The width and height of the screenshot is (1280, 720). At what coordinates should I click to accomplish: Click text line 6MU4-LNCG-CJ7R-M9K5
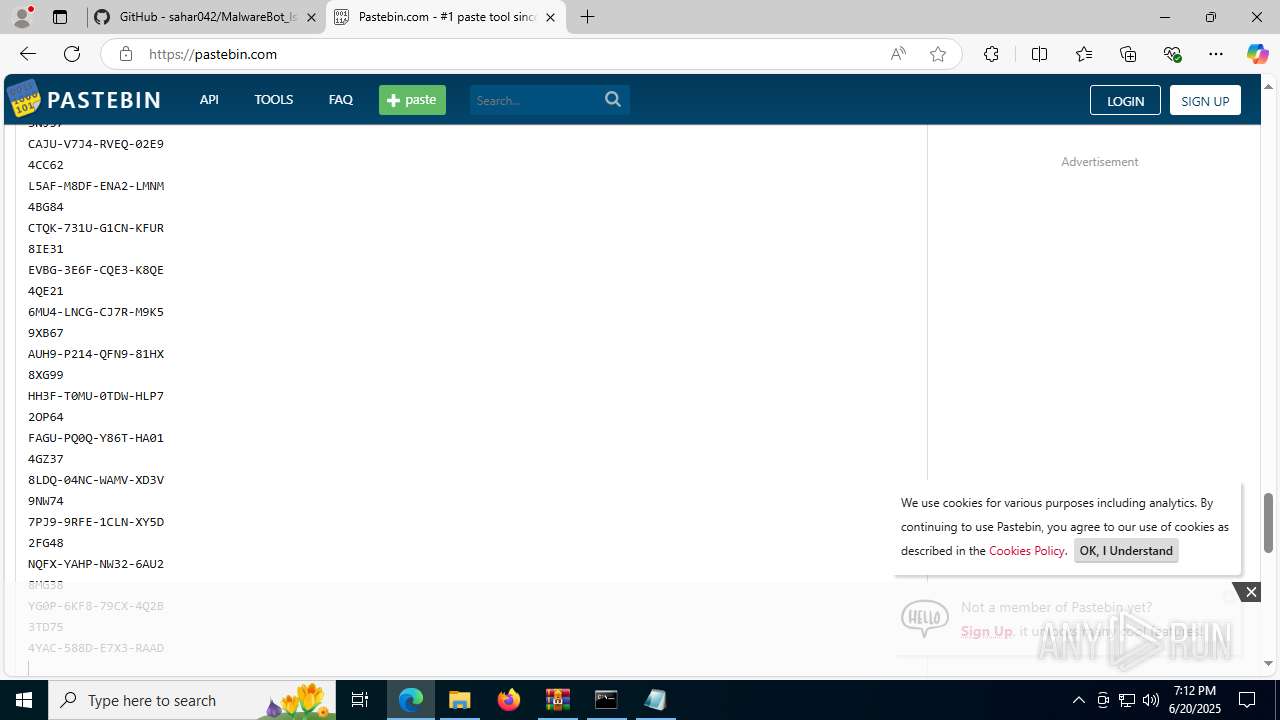[96, 312]
